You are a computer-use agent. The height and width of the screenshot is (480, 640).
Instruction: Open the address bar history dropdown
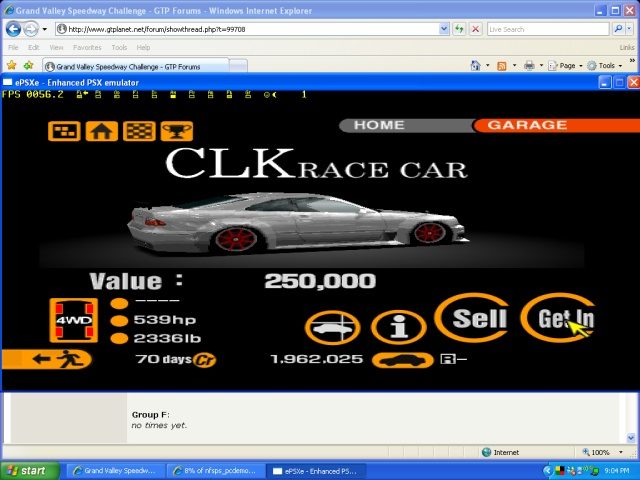(445, 29)
